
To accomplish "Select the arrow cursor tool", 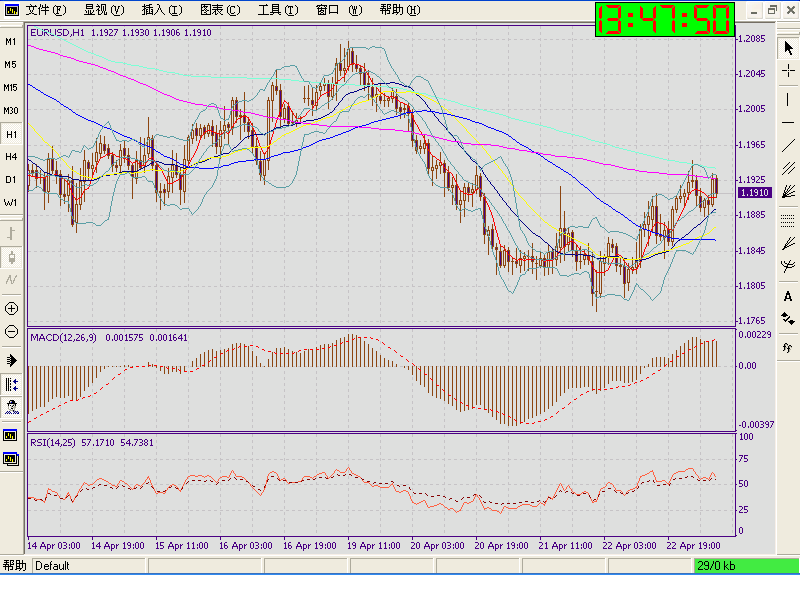I will [x=788, y=48].
